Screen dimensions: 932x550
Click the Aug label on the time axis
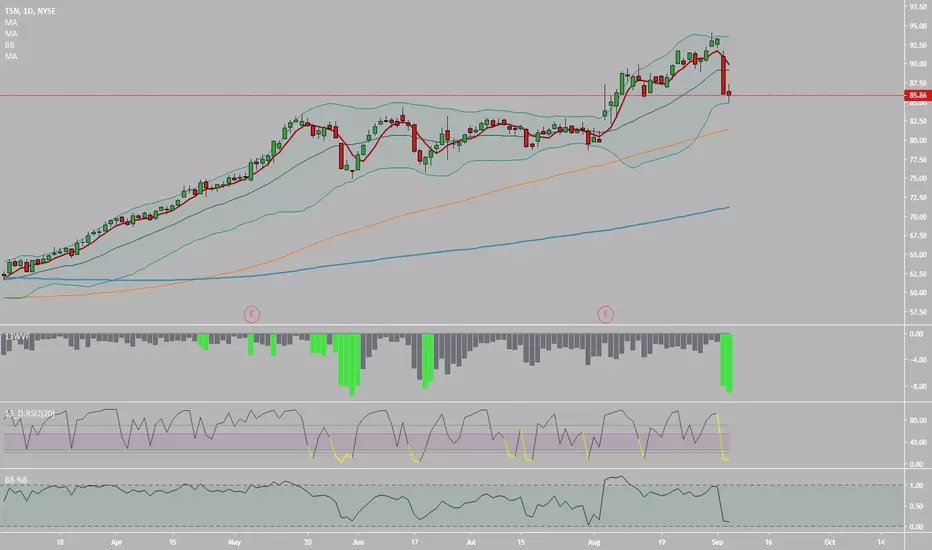coord(594,542)
